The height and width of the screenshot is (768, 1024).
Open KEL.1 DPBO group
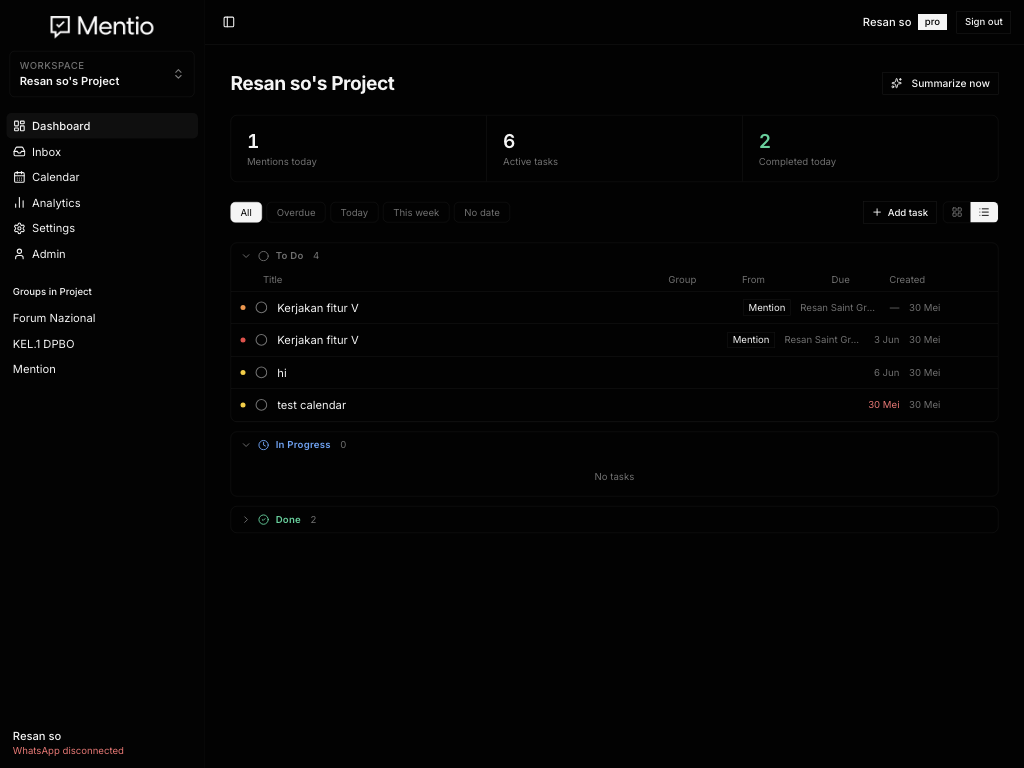click(44, 344)
